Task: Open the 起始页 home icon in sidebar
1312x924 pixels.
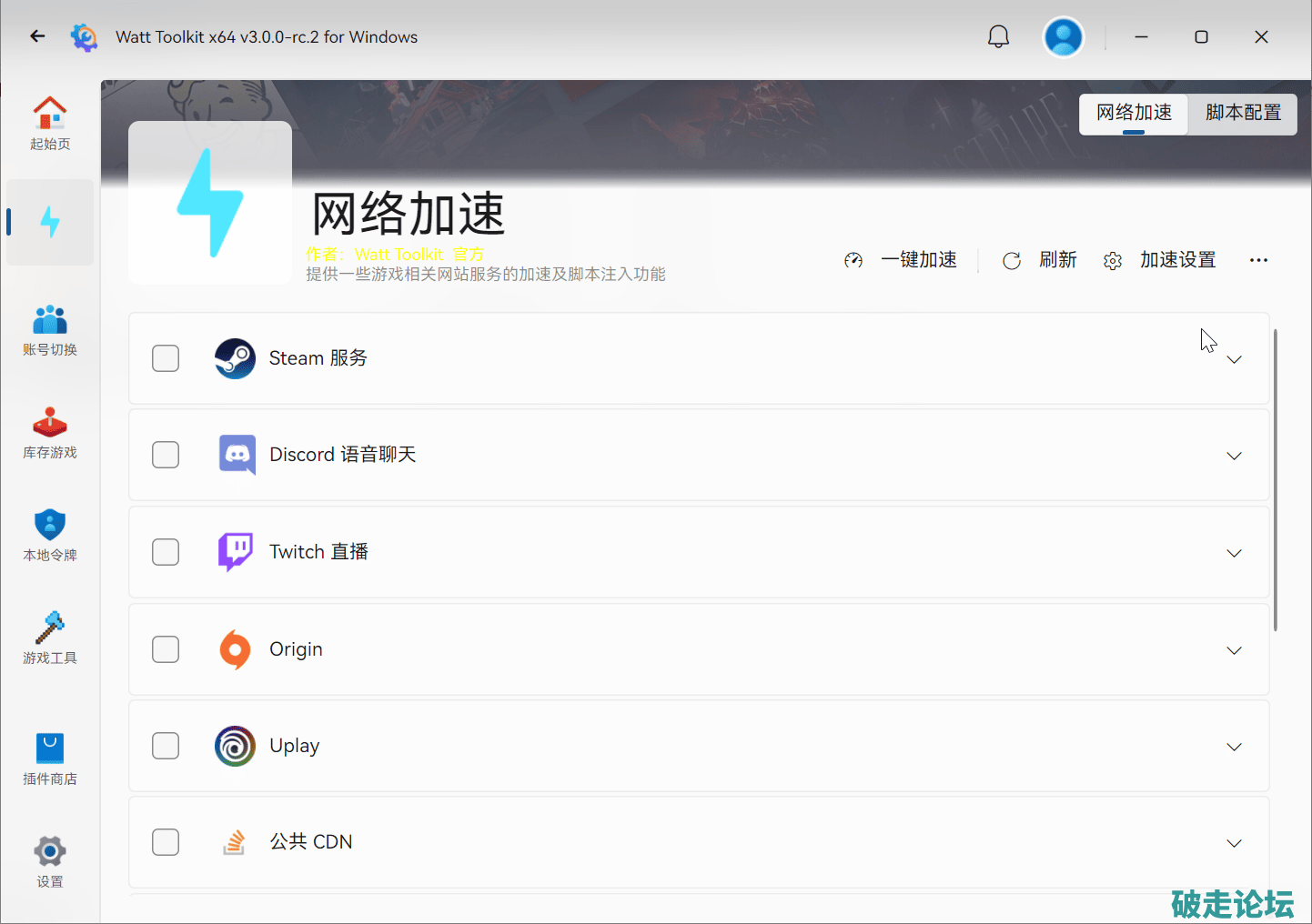Action: coord(50,114)
